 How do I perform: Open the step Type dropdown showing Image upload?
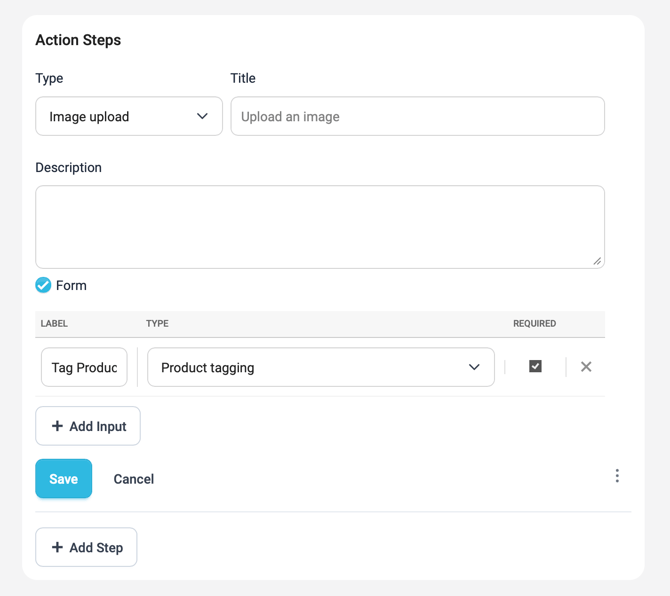pyautogui.click(x=128, y=116)
